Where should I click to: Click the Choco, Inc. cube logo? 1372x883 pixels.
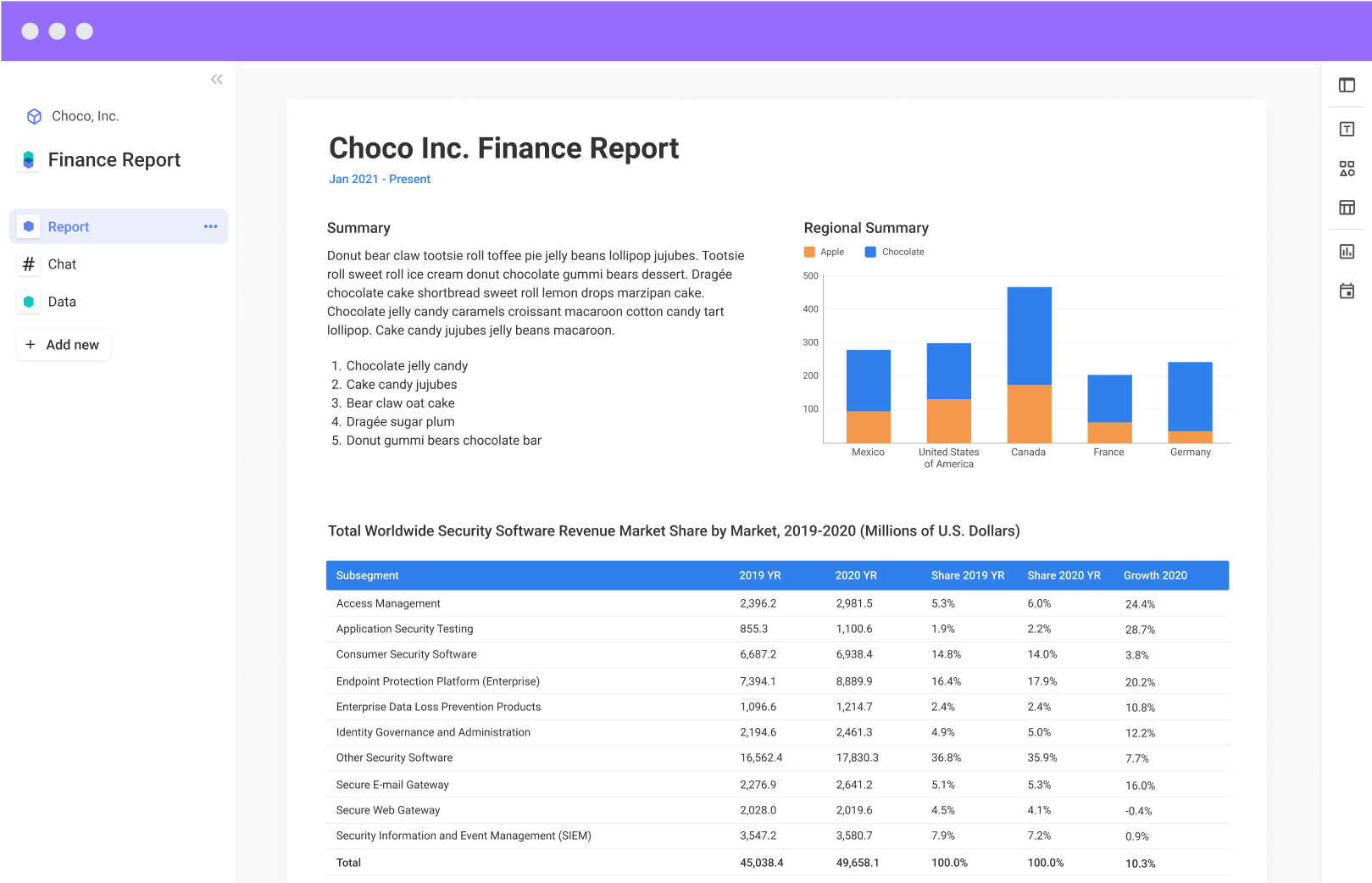34,115
